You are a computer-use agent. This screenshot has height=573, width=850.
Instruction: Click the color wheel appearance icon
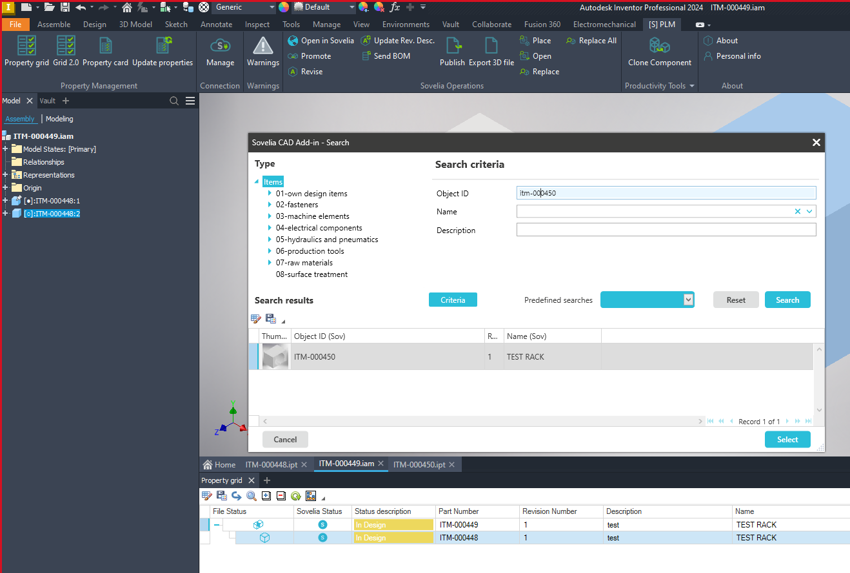(284, 8)
